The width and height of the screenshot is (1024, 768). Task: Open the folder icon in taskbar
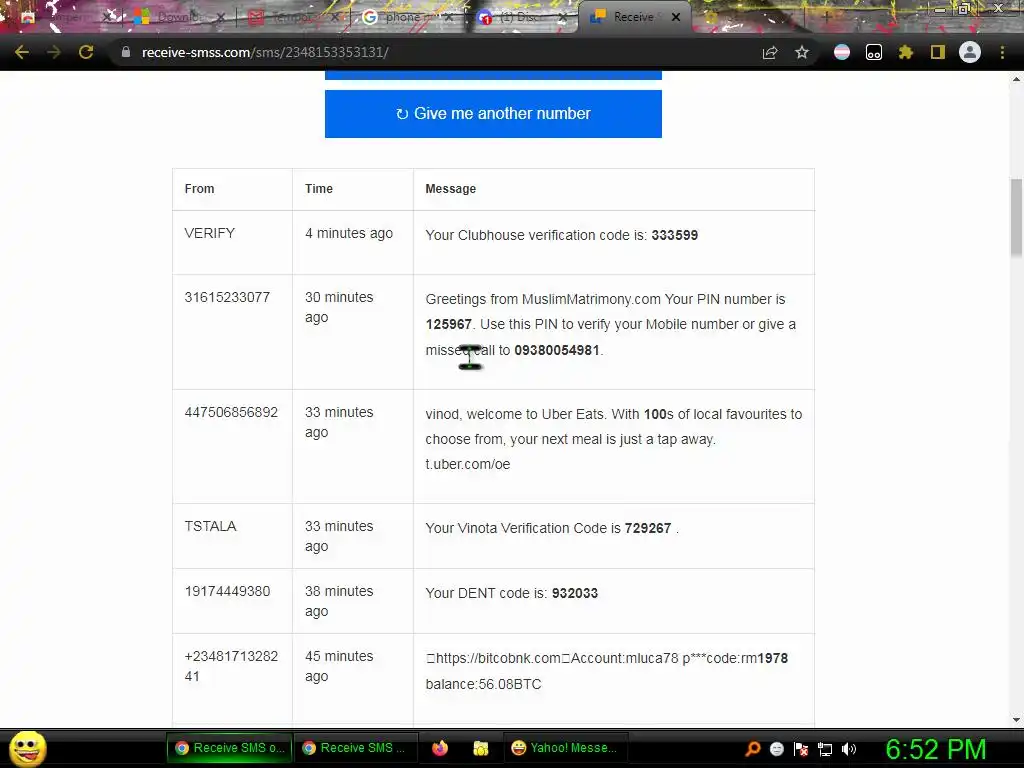point(481,748)
